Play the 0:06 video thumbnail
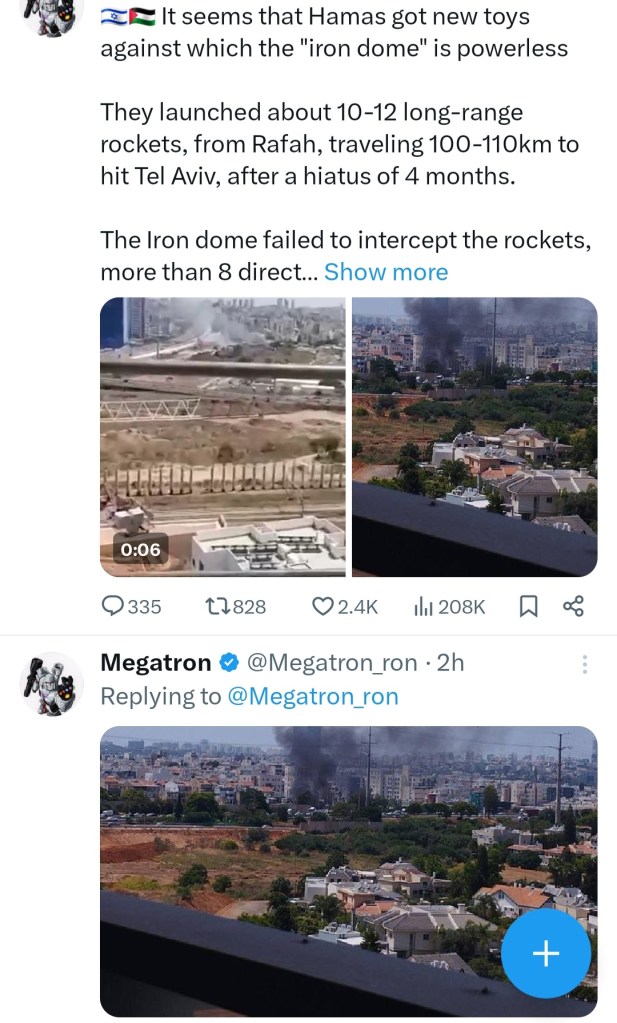 pos(222,436)
